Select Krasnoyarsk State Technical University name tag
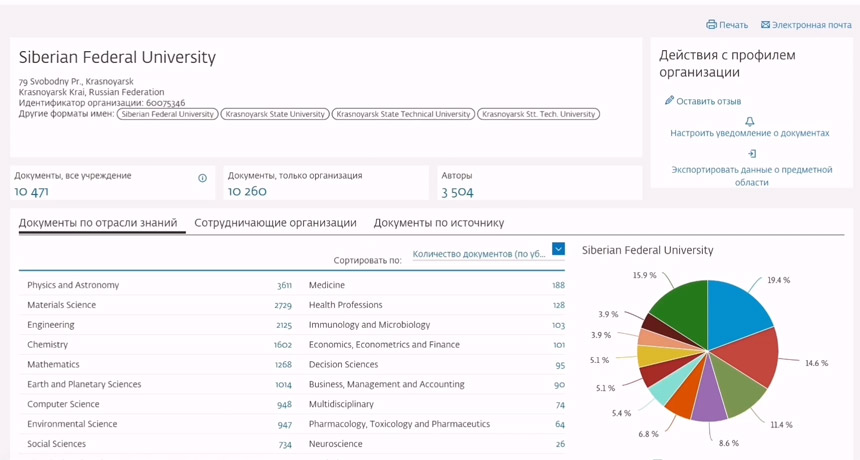 403,114
